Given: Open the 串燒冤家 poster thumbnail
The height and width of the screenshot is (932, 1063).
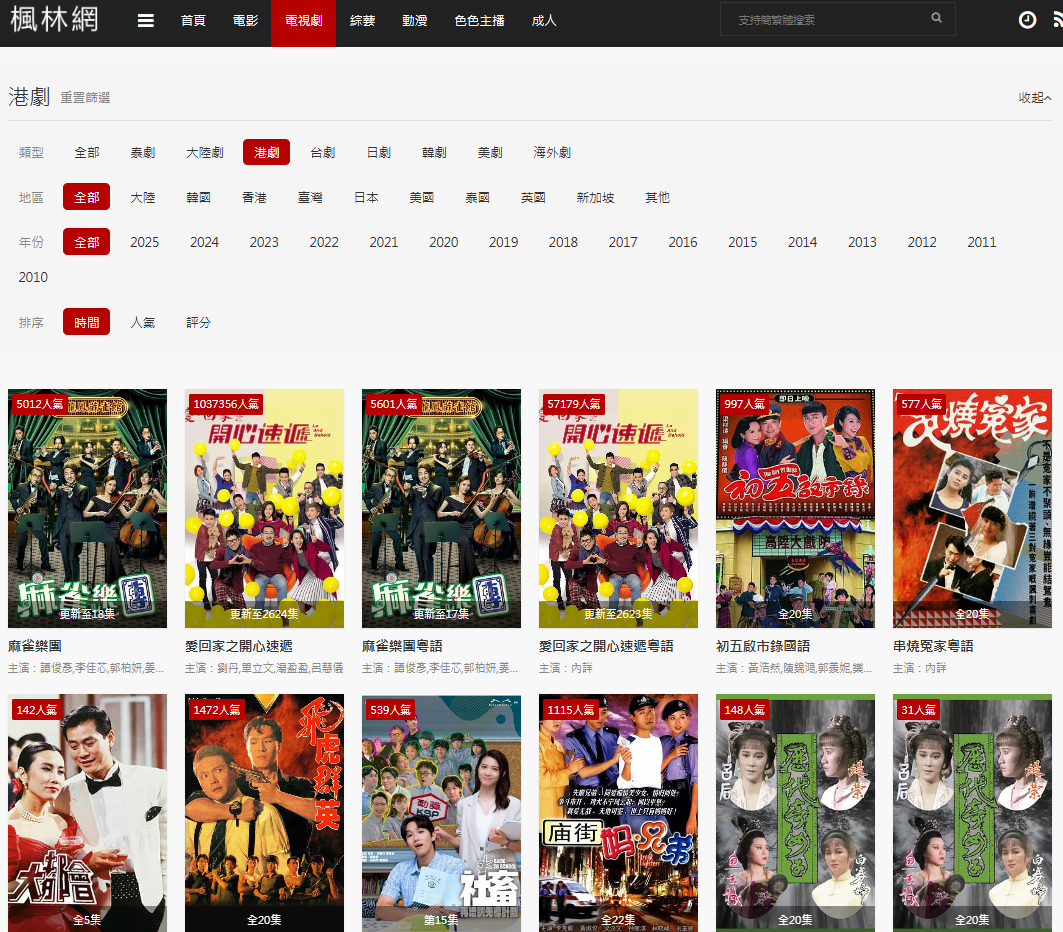Looking at the screenshot, I should pos(972,508).
